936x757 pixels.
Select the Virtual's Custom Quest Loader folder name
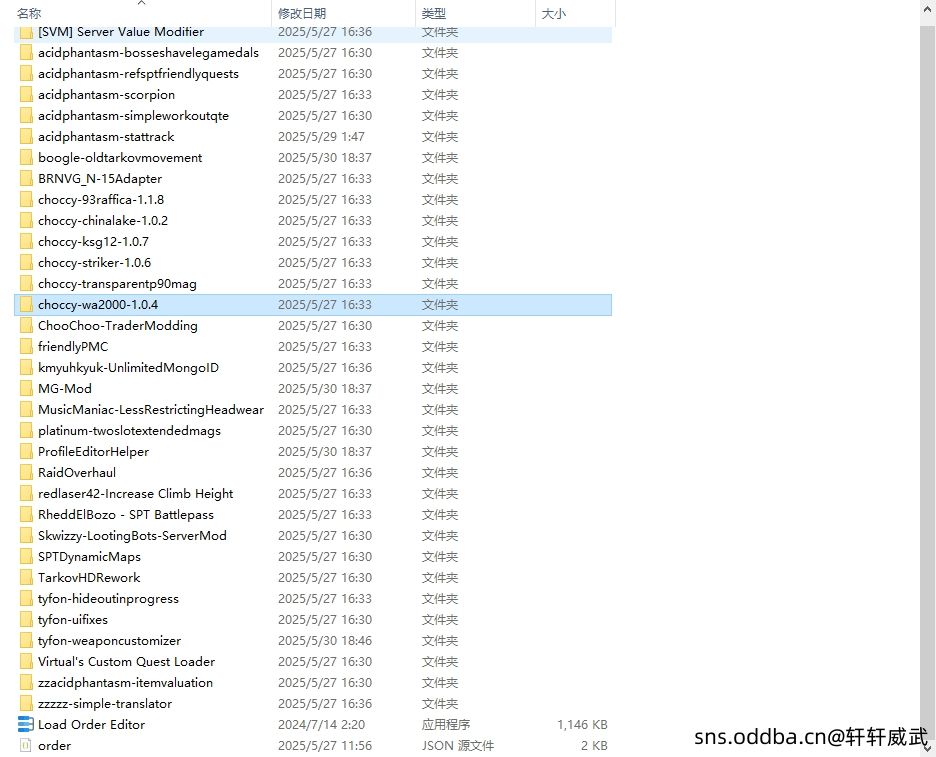127,661
